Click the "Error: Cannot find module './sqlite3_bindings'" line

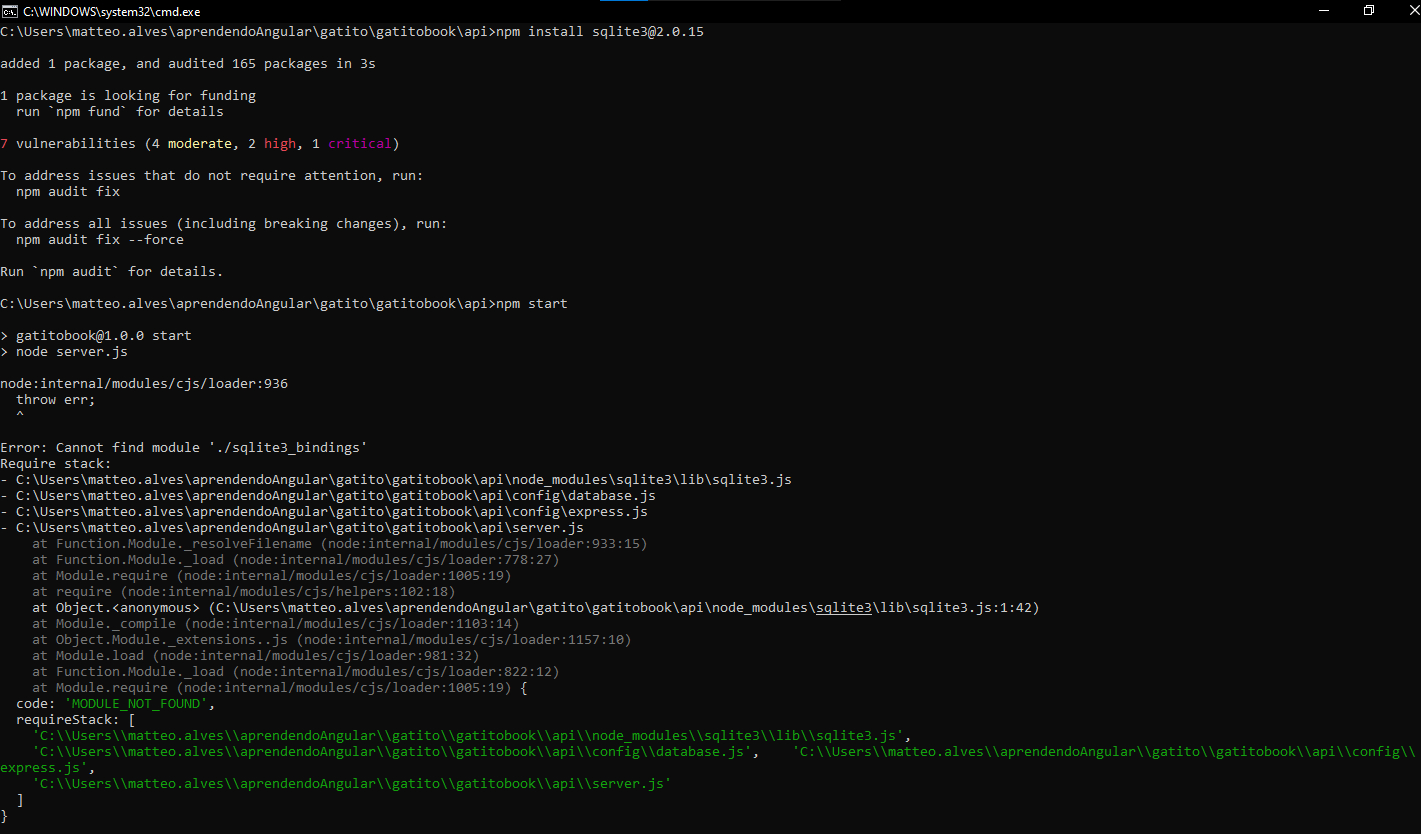[184, 448]
